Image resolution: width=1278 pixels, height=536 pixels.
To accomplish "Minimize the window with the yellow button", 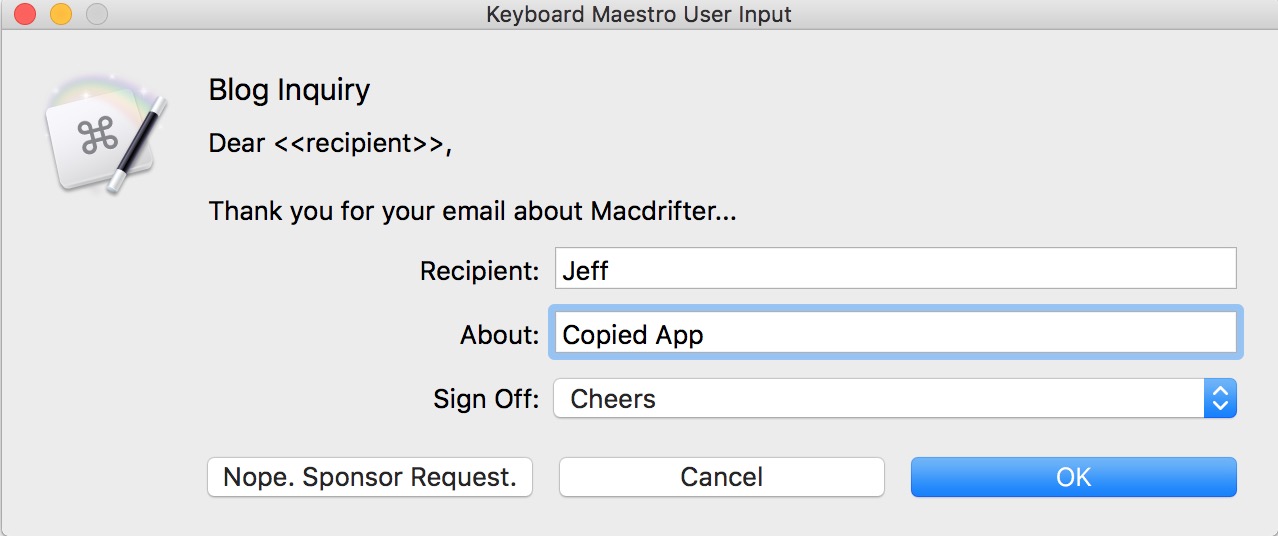I will pos(61,15).
